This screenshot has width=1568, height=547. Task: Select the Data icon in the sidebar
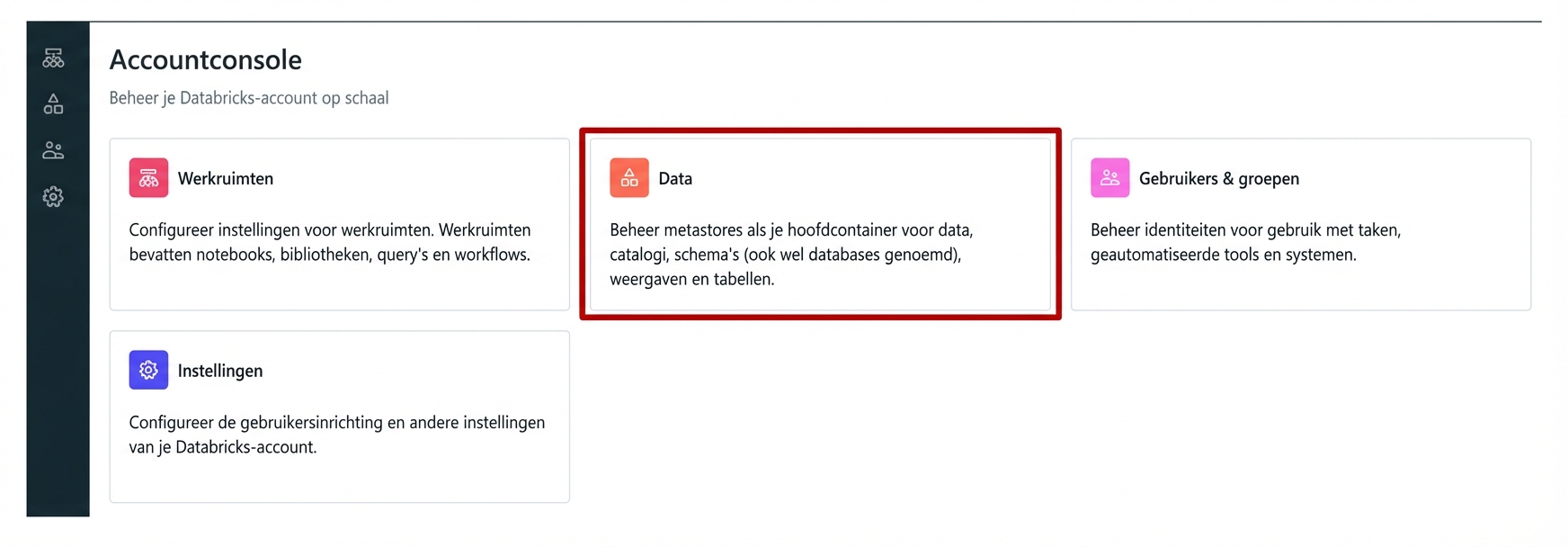(54, 103)
